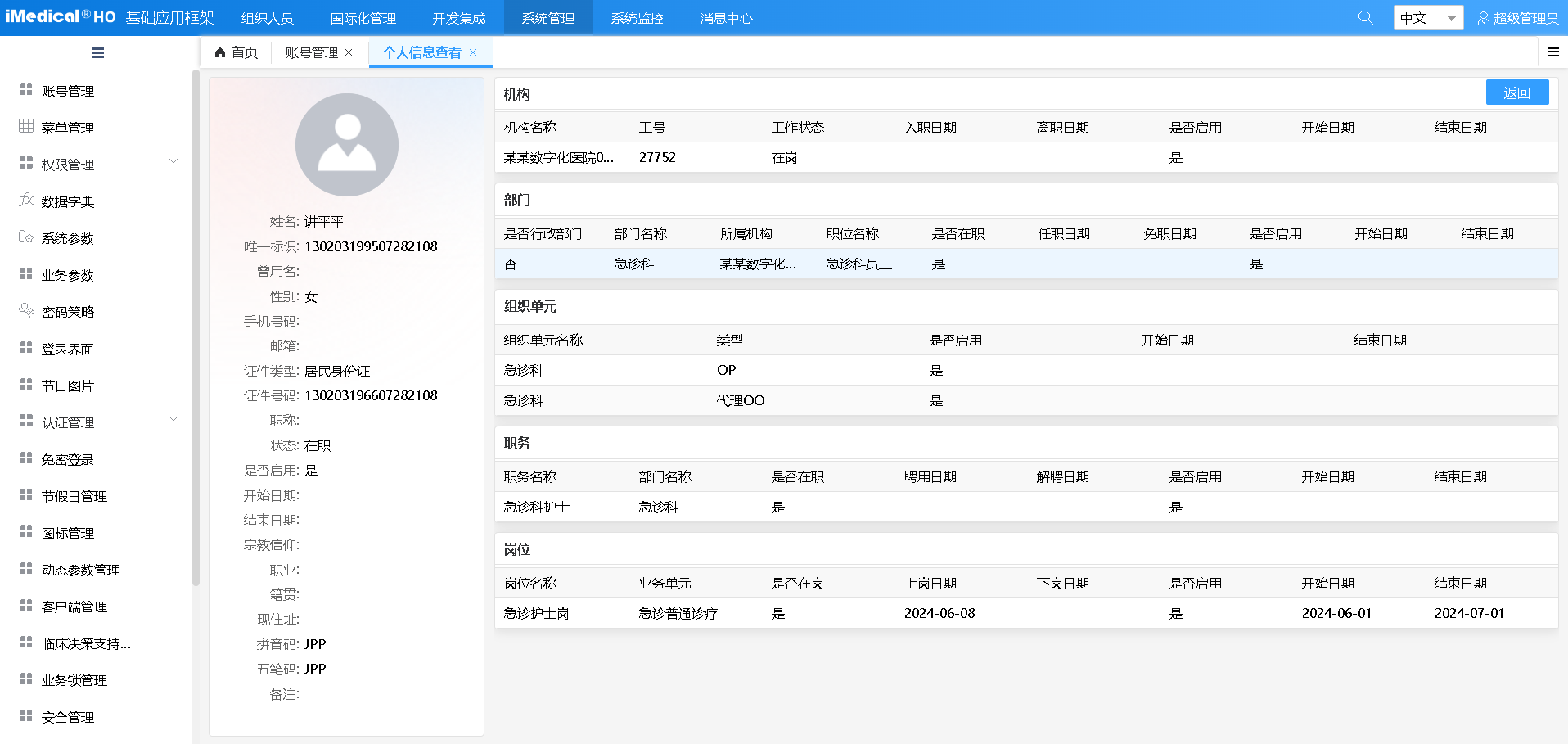1568x744 pixels.
Task: Click the 密码策略 key icon
Action: click(25, 311)
